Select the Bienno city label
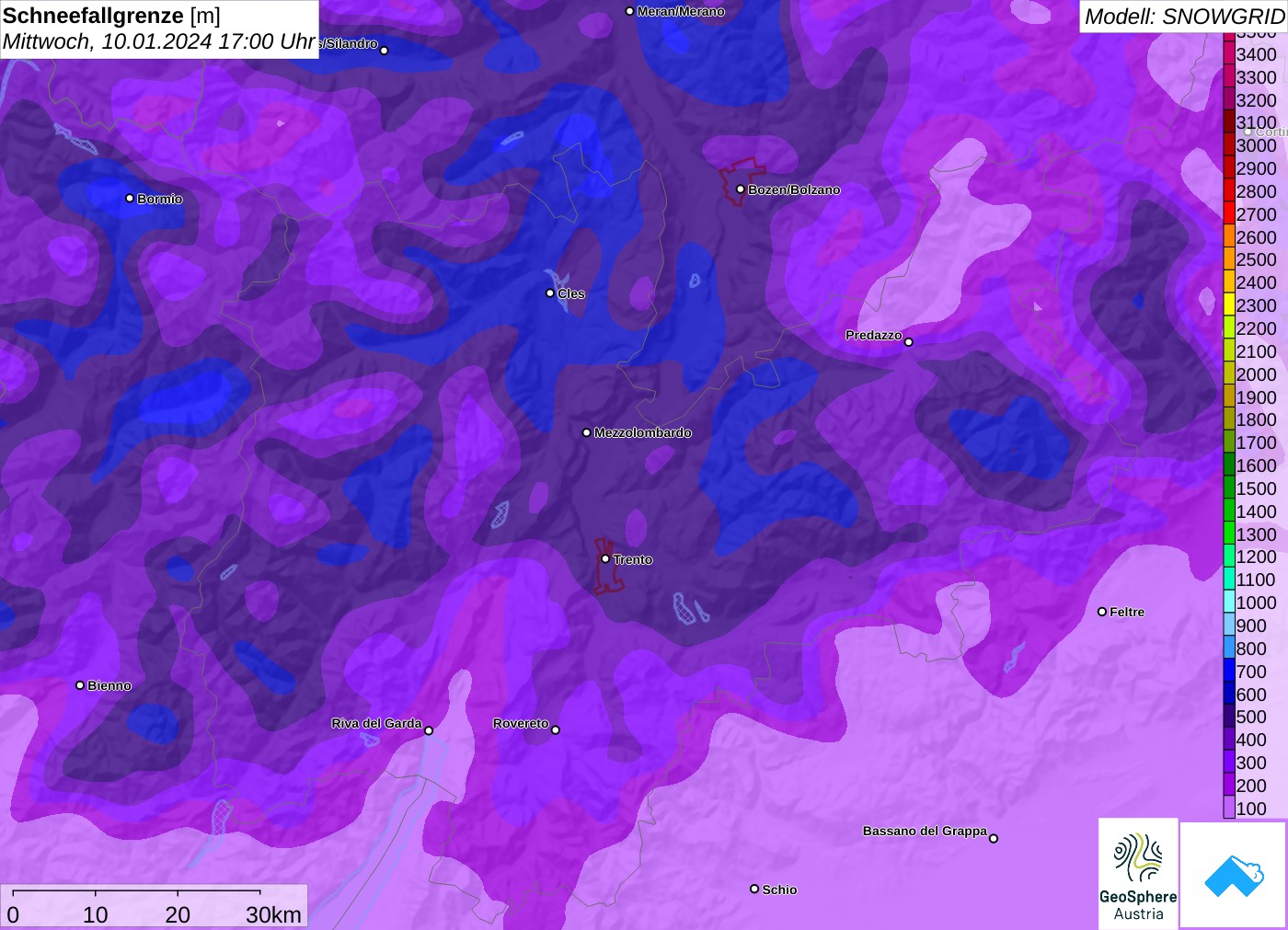Screen dimensions: 1288x930 109,685
